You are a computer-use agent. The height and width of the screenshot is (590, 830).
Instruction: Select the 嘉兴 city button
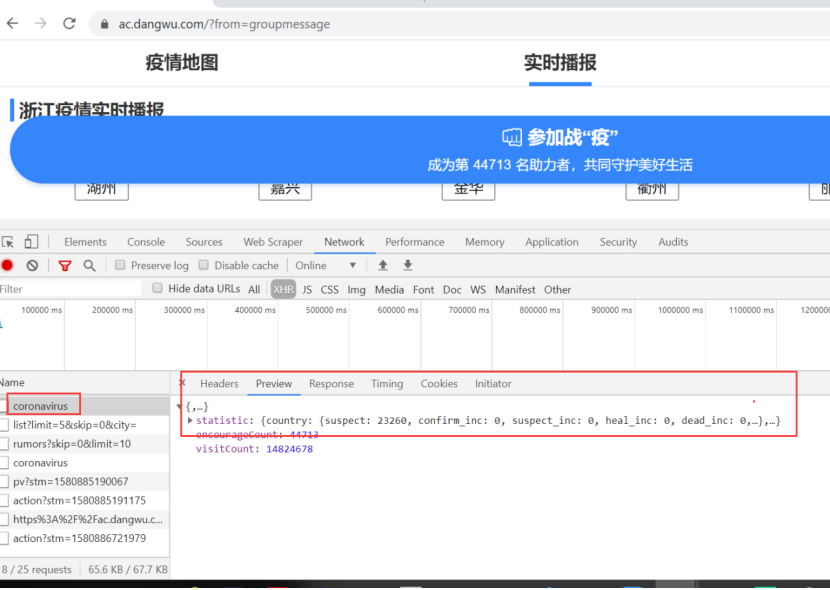285,189
